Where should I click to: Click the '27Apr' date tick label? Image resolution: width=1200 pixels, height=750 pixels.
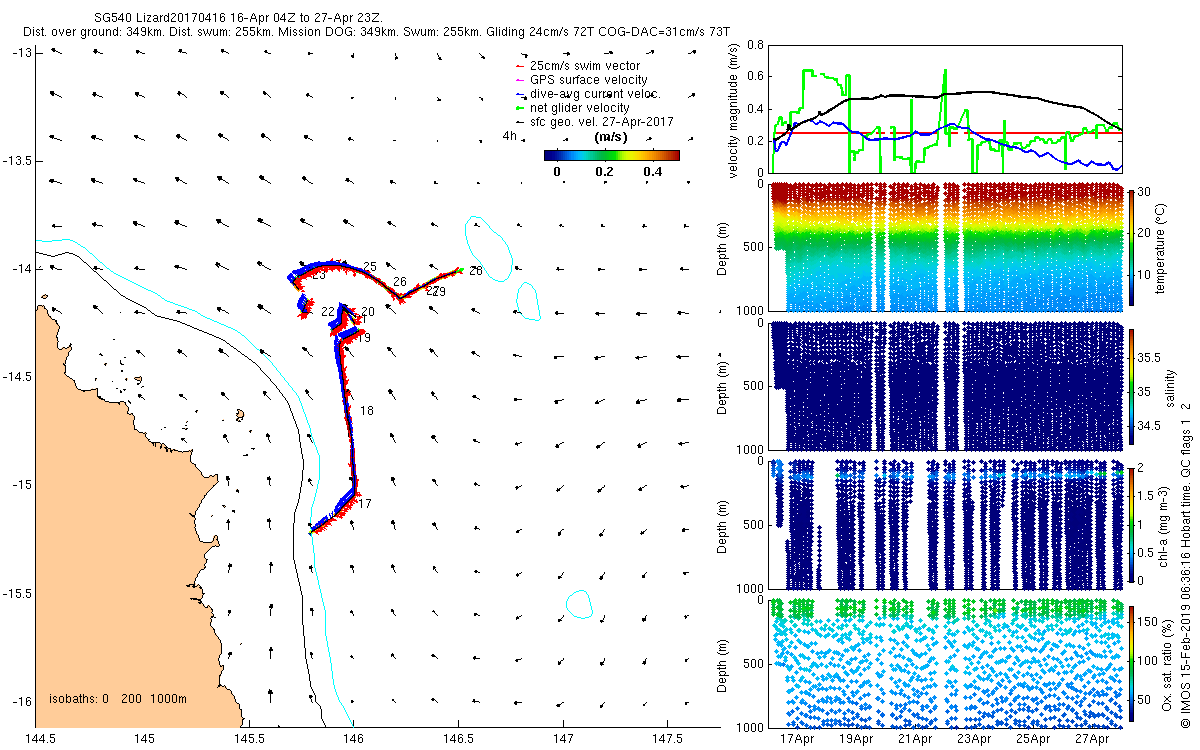[1091, 740]
